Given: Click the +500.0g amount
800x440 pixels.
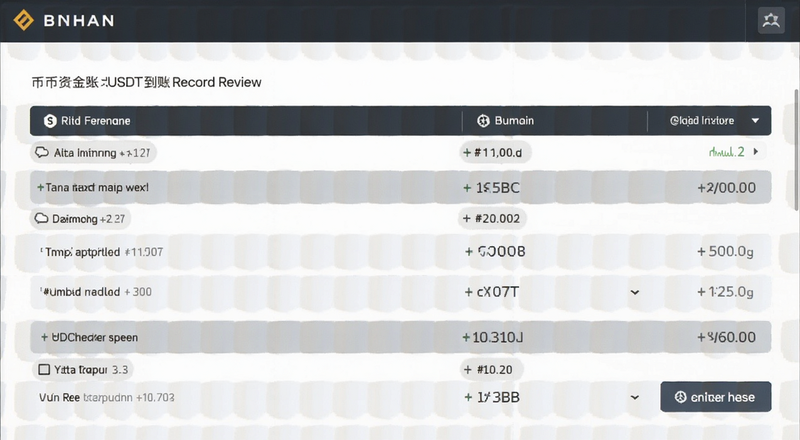Looking at the screenshot, I should (725, 251).
